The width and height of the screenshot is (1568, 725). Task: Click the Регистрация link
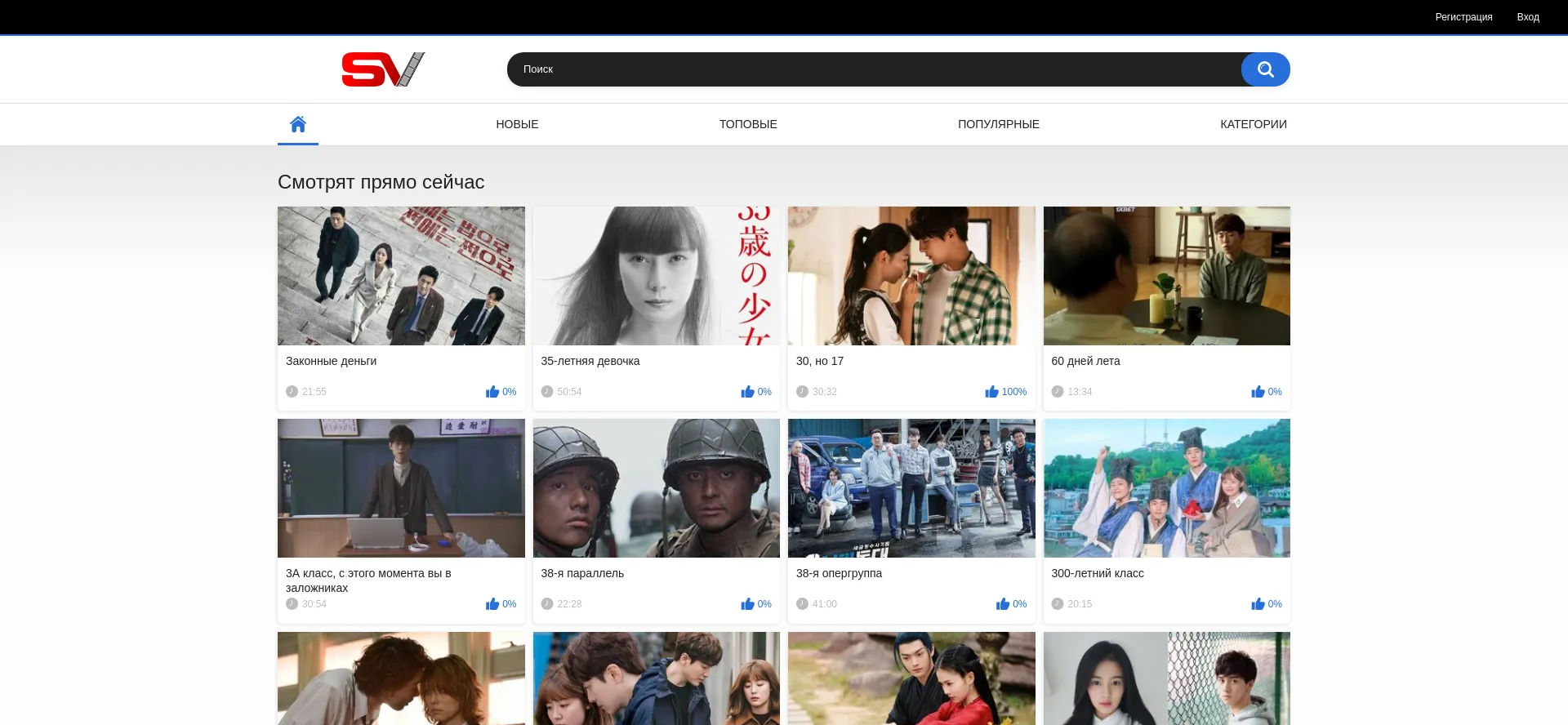coord(1463,17)
